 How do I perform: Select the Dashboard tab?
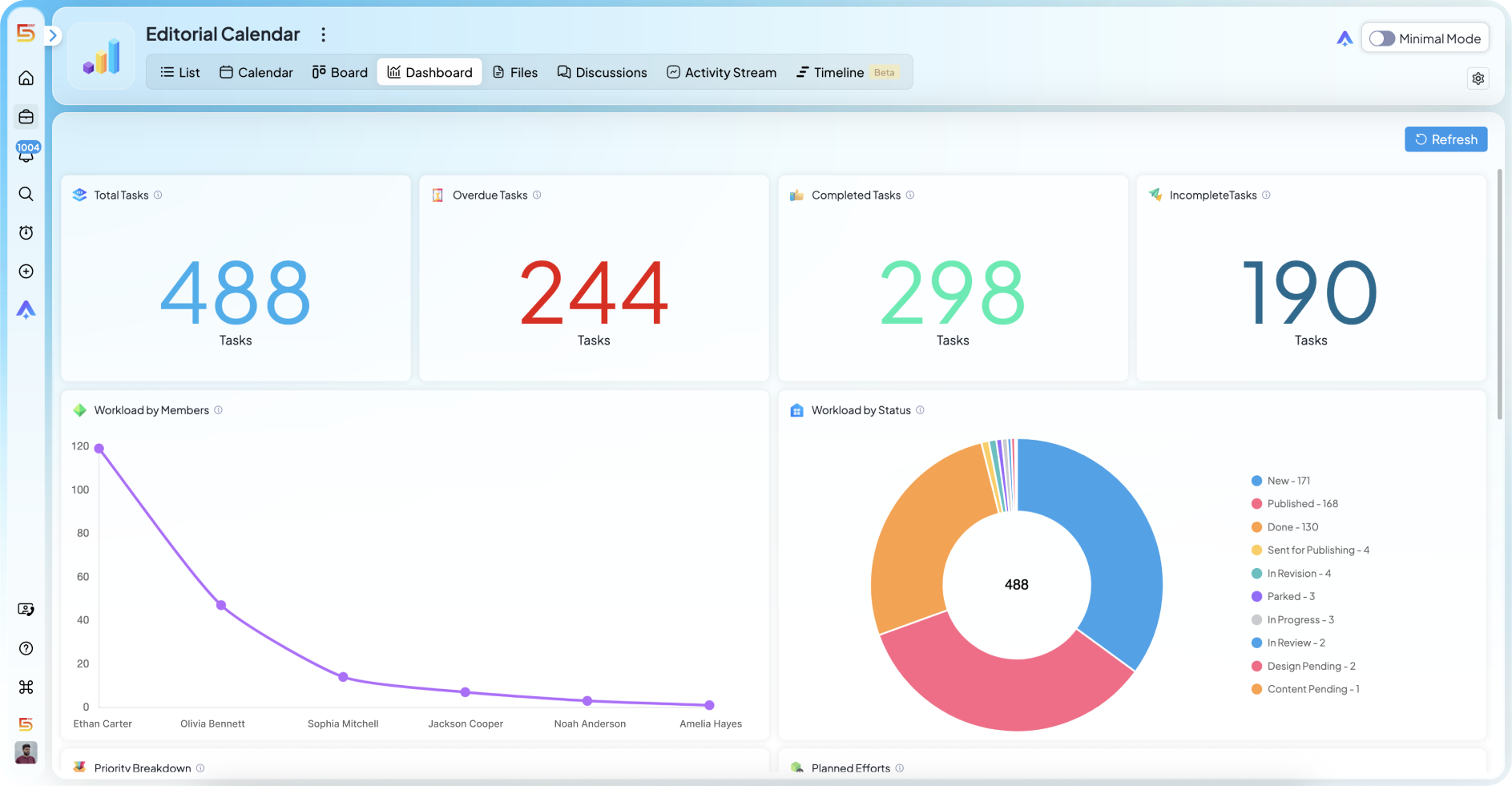pos(430,72)
